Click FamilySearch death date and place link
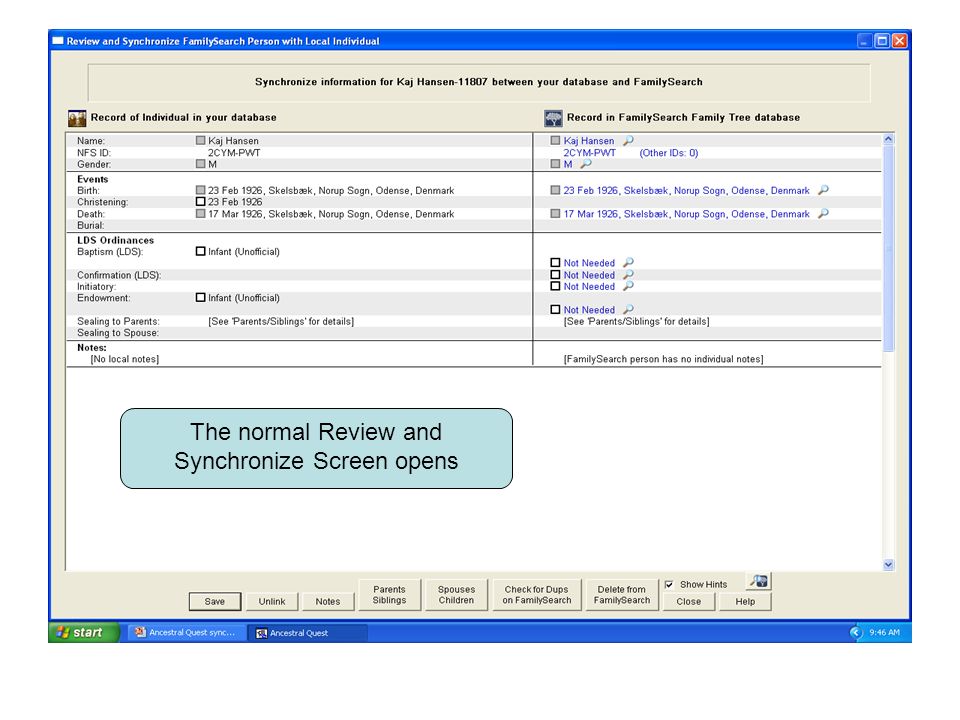Screen dimensions: 960x720 coord(686,214)
